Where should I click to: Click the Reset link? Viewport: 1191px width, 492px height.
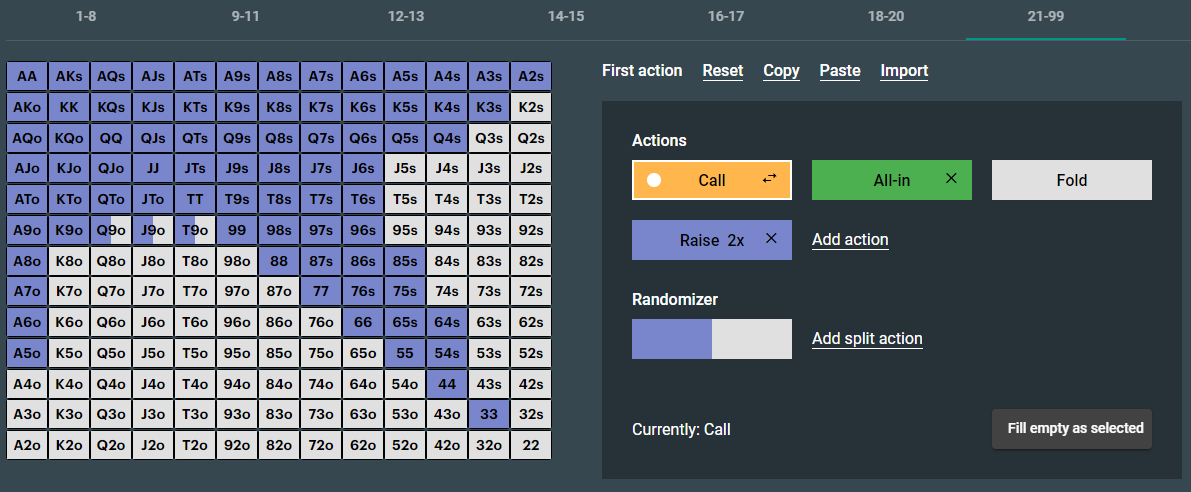pos(722,71)
